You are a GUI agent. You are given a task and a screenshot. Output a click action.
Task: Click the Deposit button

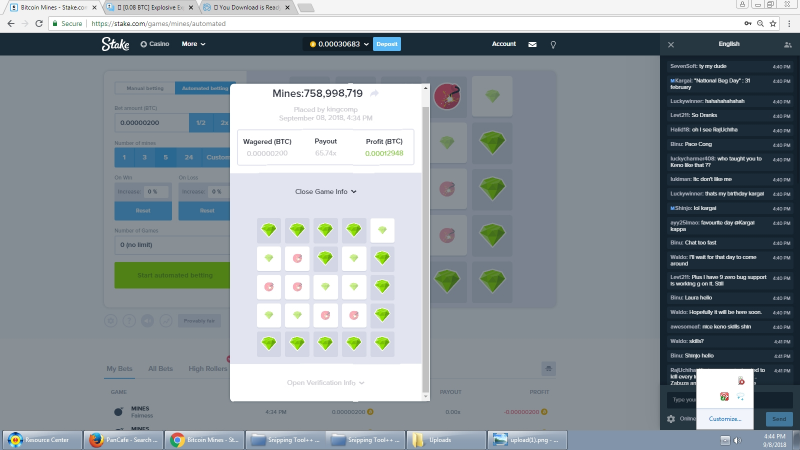pyautogui.click(x=387, y=44)
